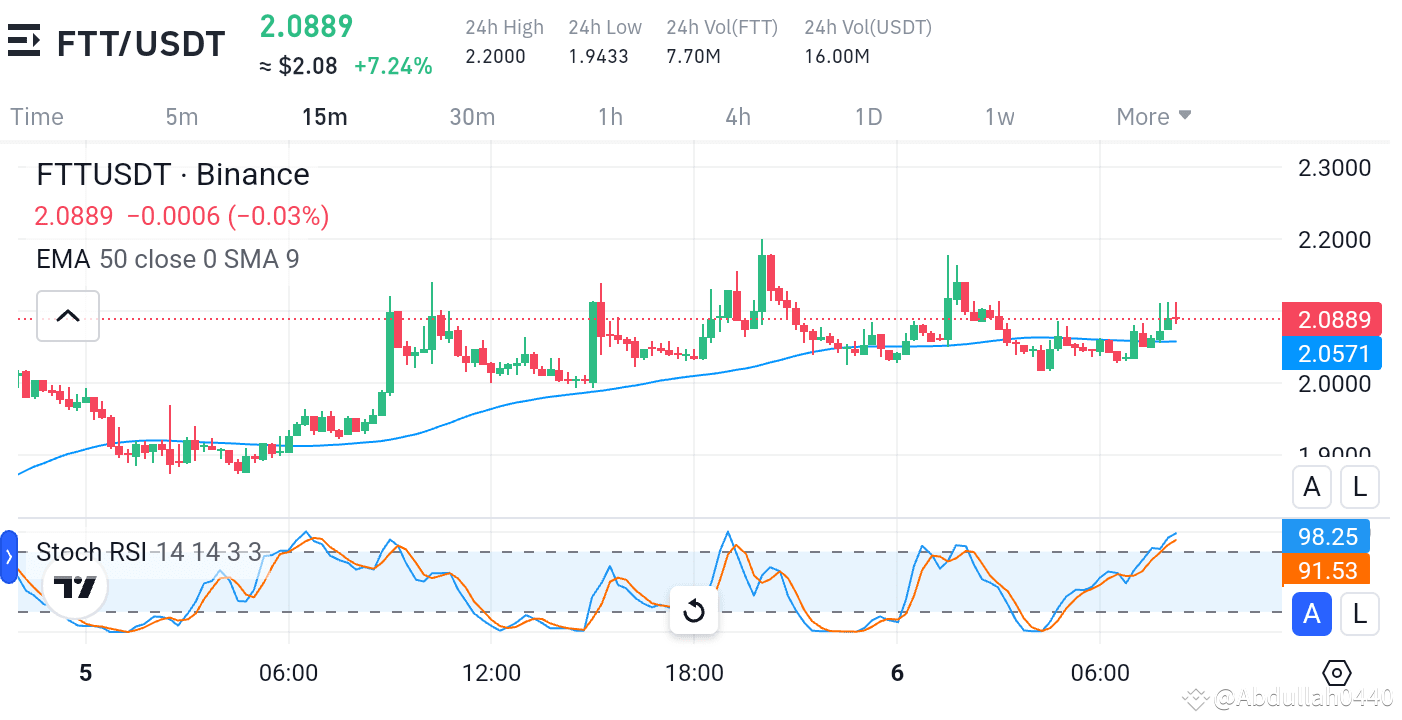
Task: Click the "L" button below the Stoch RSI panel
Action: click(x=1359, y=614)
